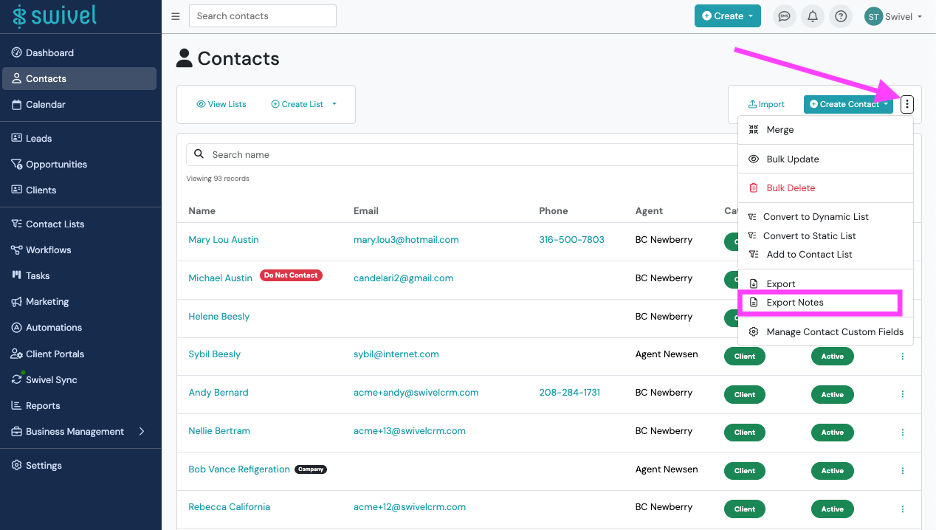The width and height of the screenshot is (936, 530).
Task: Select Convert to Dynamic List
Action: 825,217
